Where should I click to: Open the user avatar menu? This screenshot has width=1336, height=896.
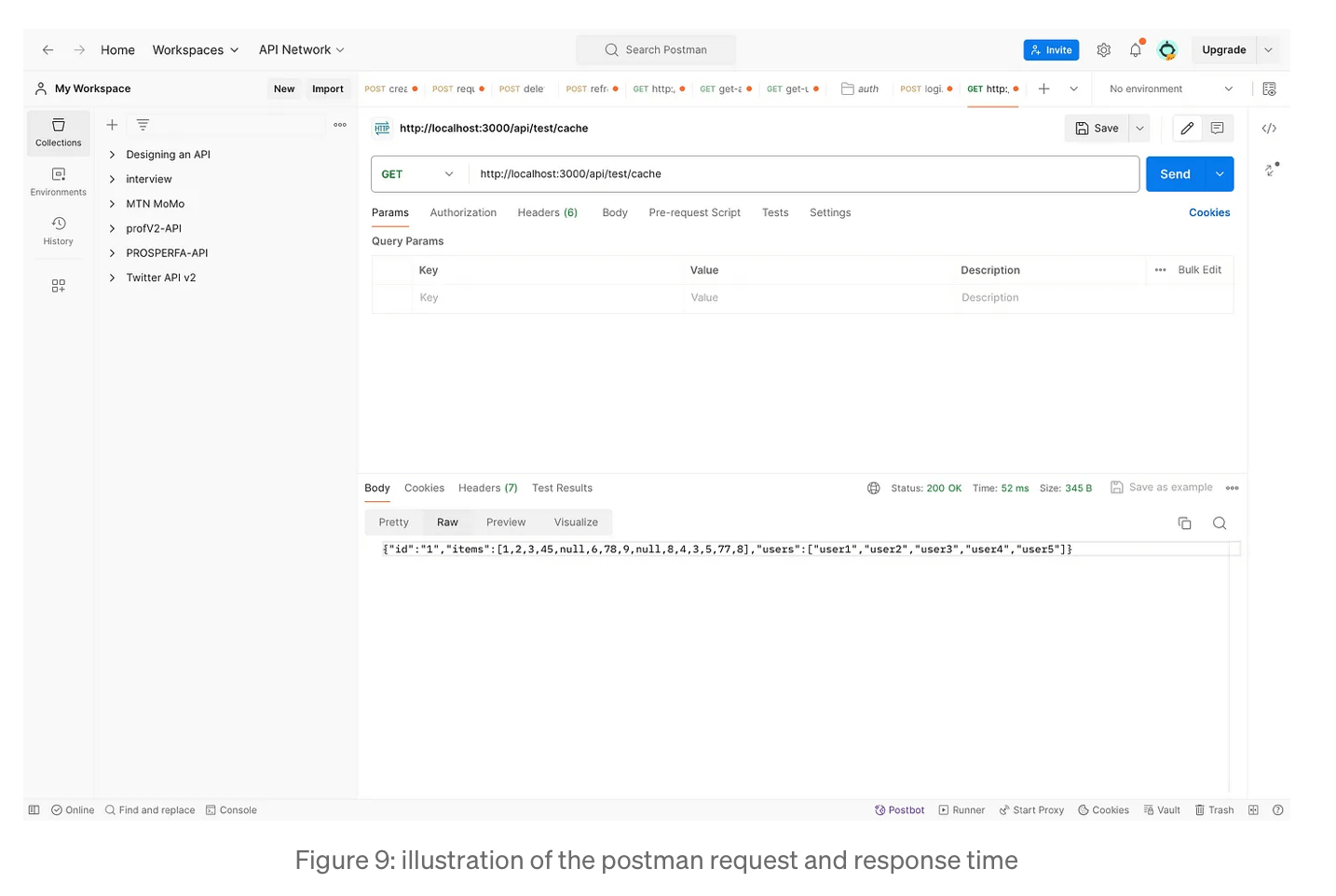(x=1167, y=50)
